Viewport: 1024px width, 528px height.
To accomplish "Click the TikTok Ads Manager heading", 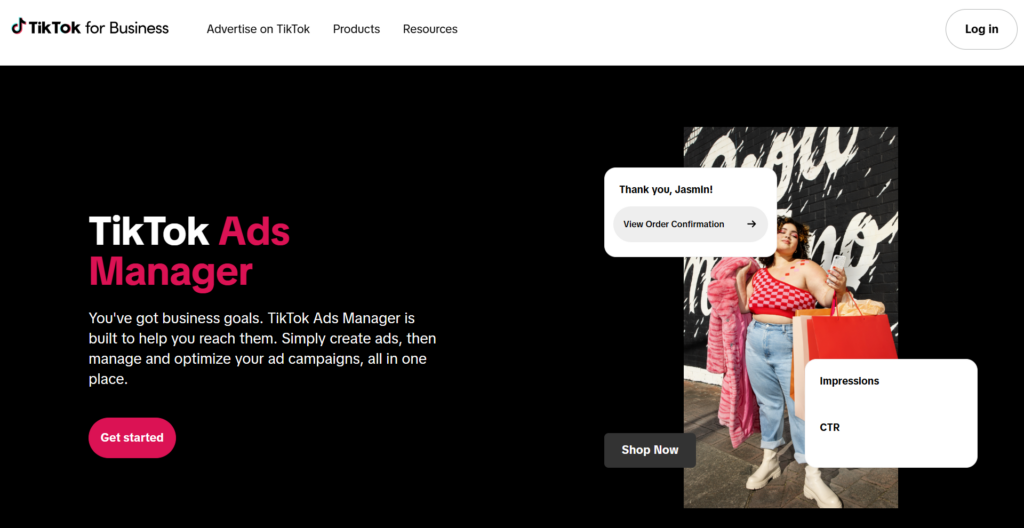I will [189, 251].
